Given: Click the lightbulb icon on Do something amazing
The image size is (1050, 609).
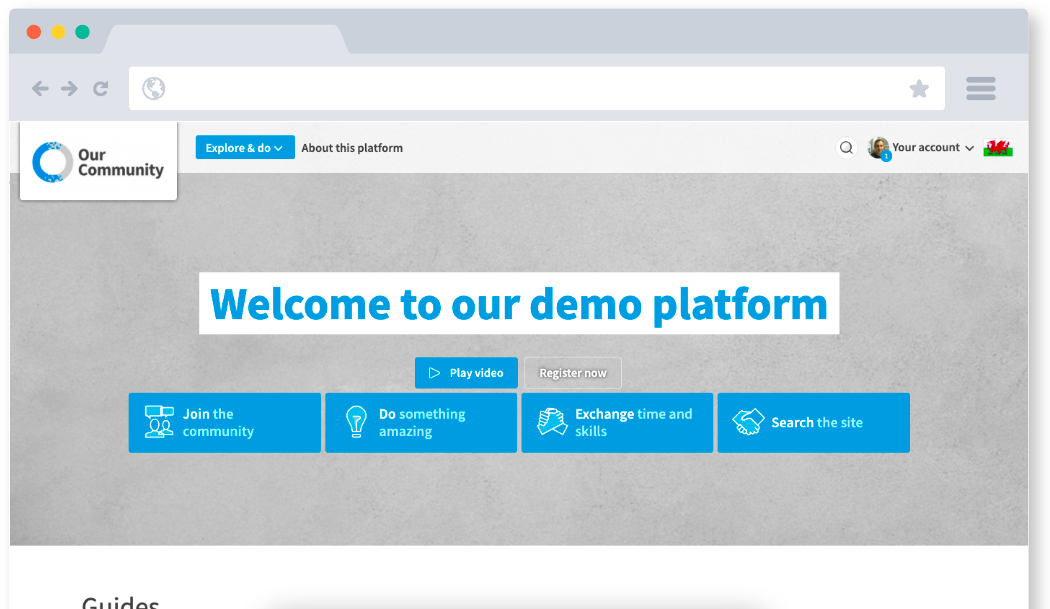Looking at the screenshot, I should (356, 422).
